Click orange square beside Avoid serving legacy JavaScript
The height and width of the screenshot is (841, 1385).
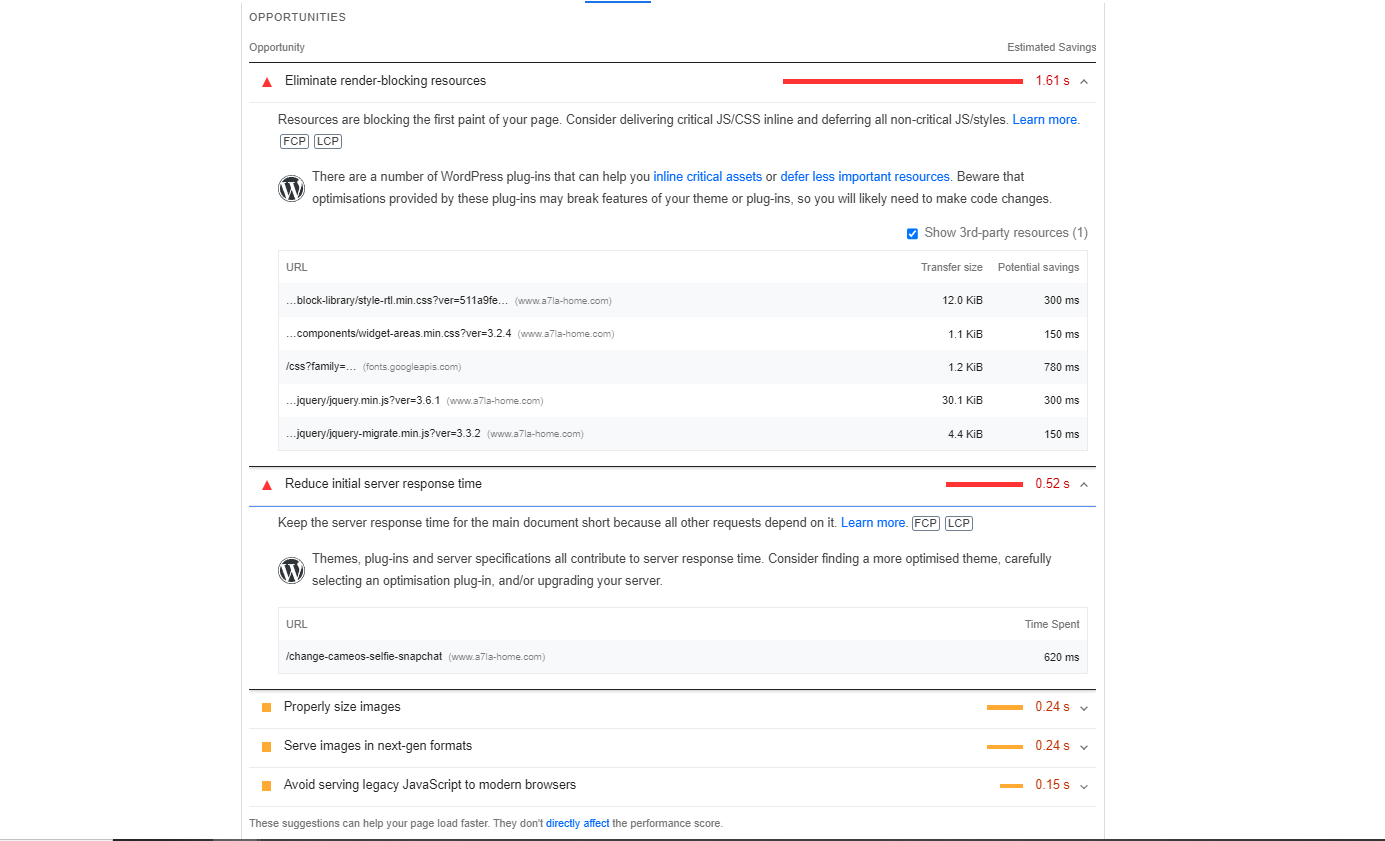tap(266, 786)
